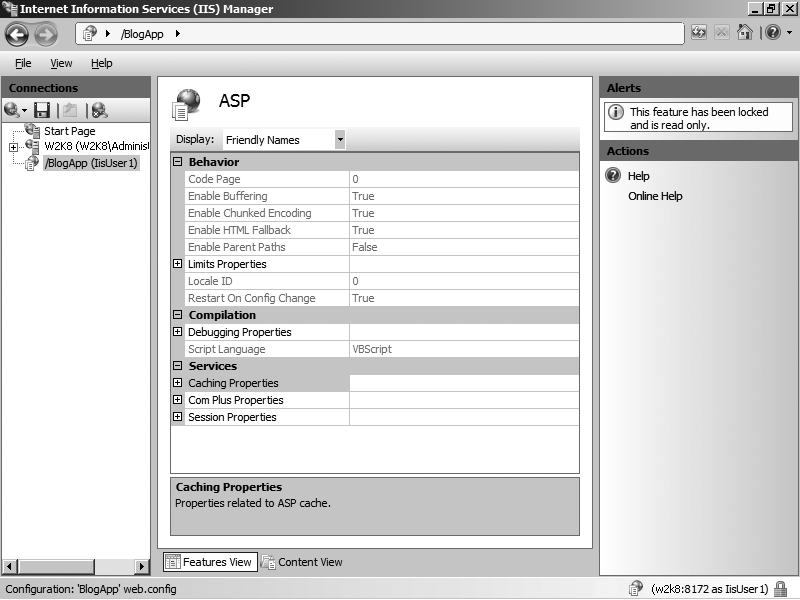
Task: Save current connections with floppy disk icon
Action: tap(42, 110)
